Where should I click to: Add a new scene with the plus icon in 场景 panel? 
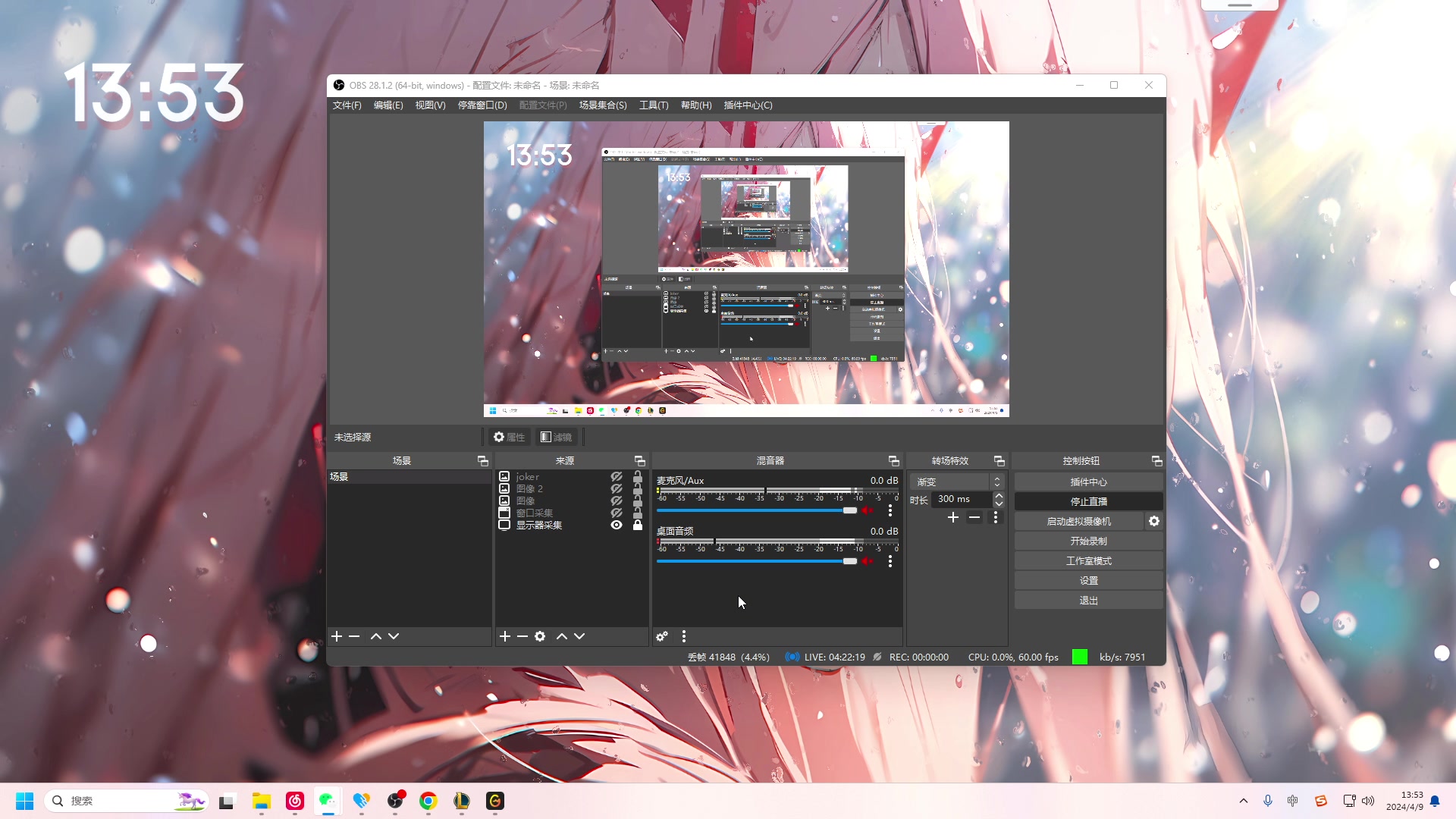[337, 636]
